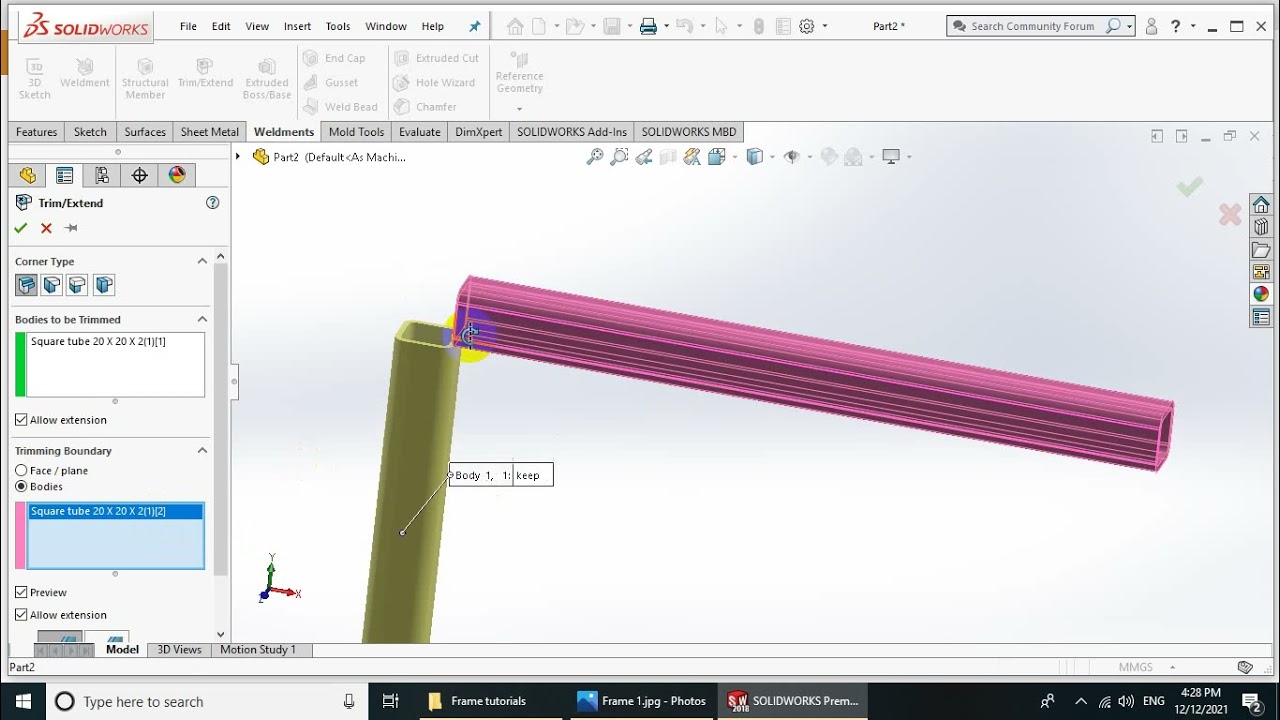Select the End Miter corner type
Viewport: 1280px width, 720px height.
tap(52, 285)
